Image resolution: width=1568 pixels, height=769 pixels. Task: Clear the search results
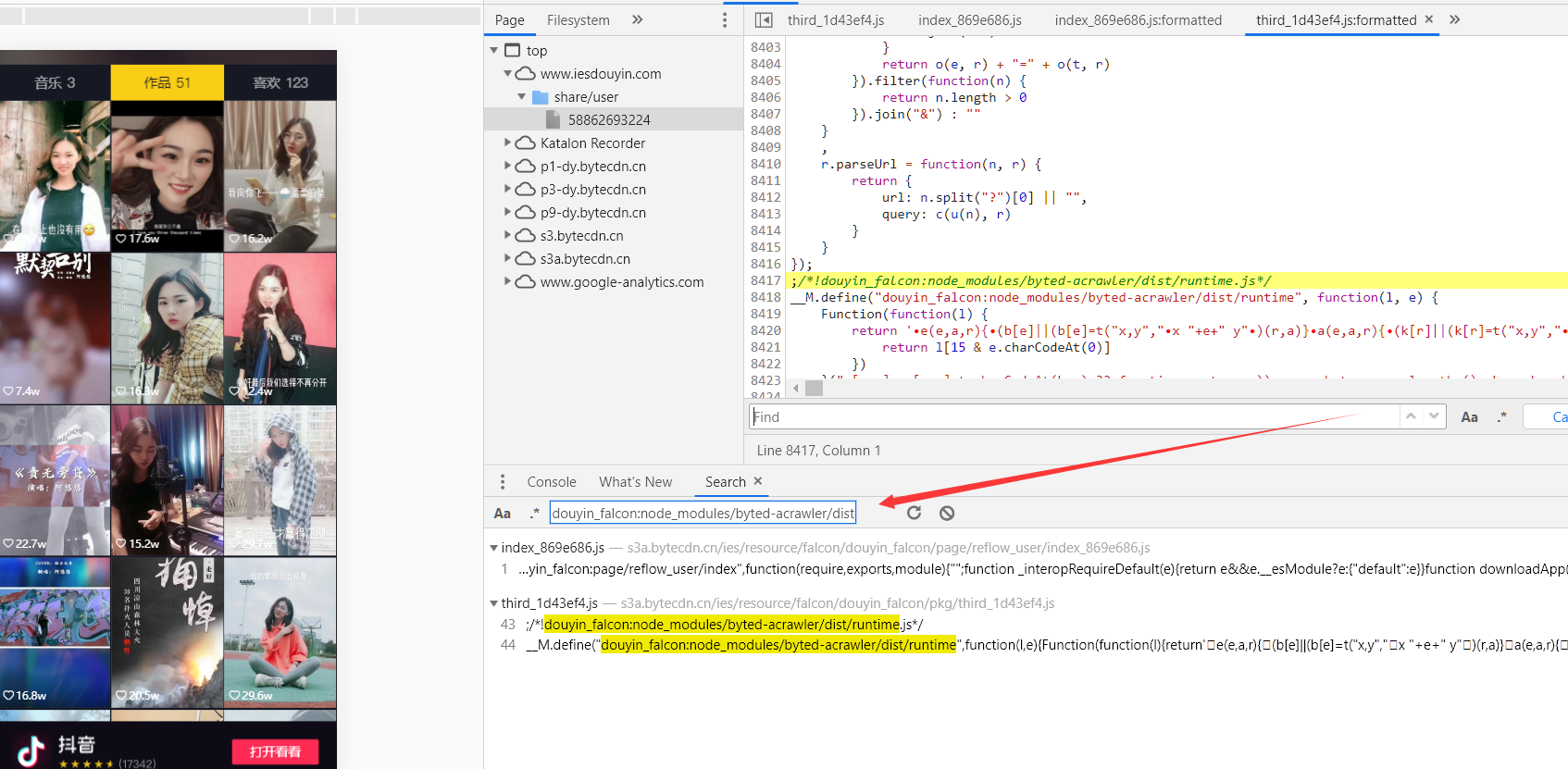(x=946, y=513)
